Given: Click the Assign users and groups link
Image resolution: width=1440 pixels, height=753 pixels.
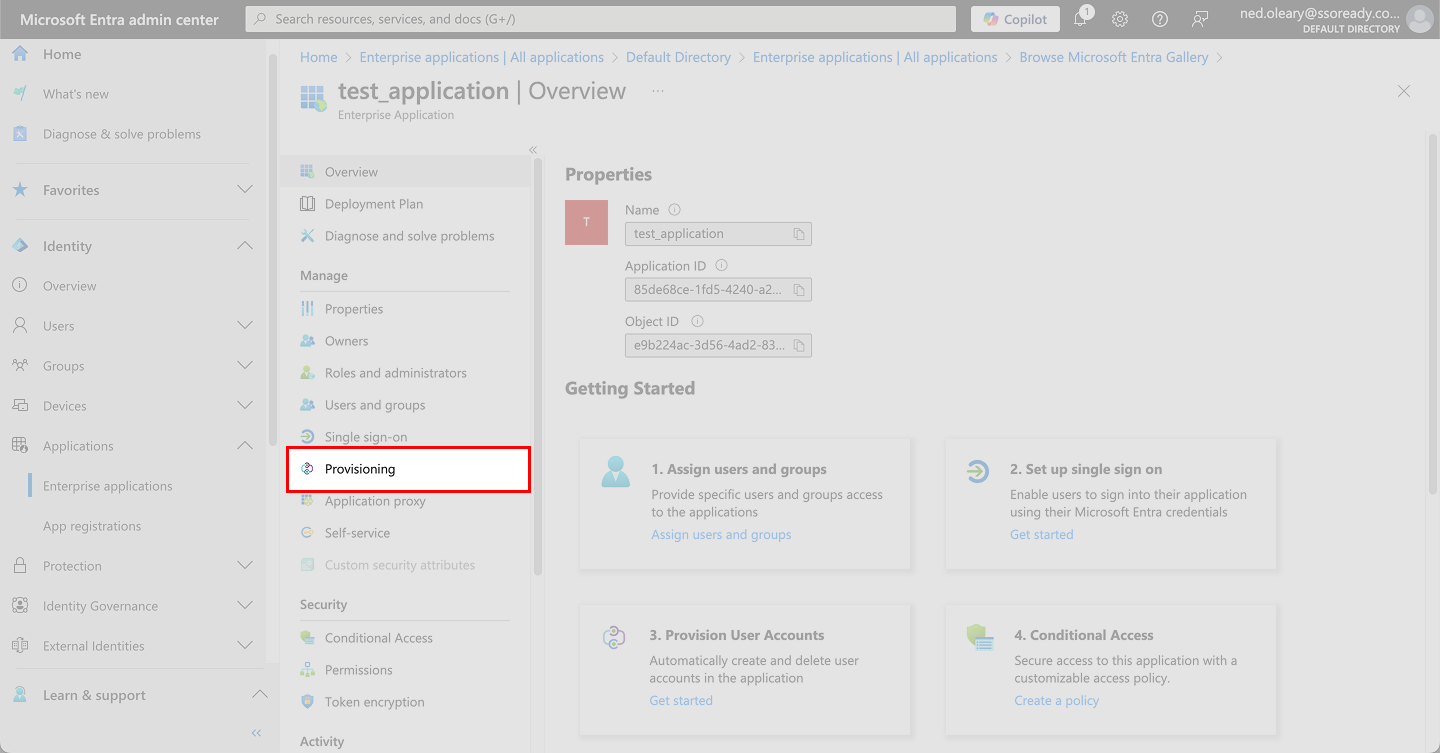Looking at the screenshot, I should click(x=721, y=535).
